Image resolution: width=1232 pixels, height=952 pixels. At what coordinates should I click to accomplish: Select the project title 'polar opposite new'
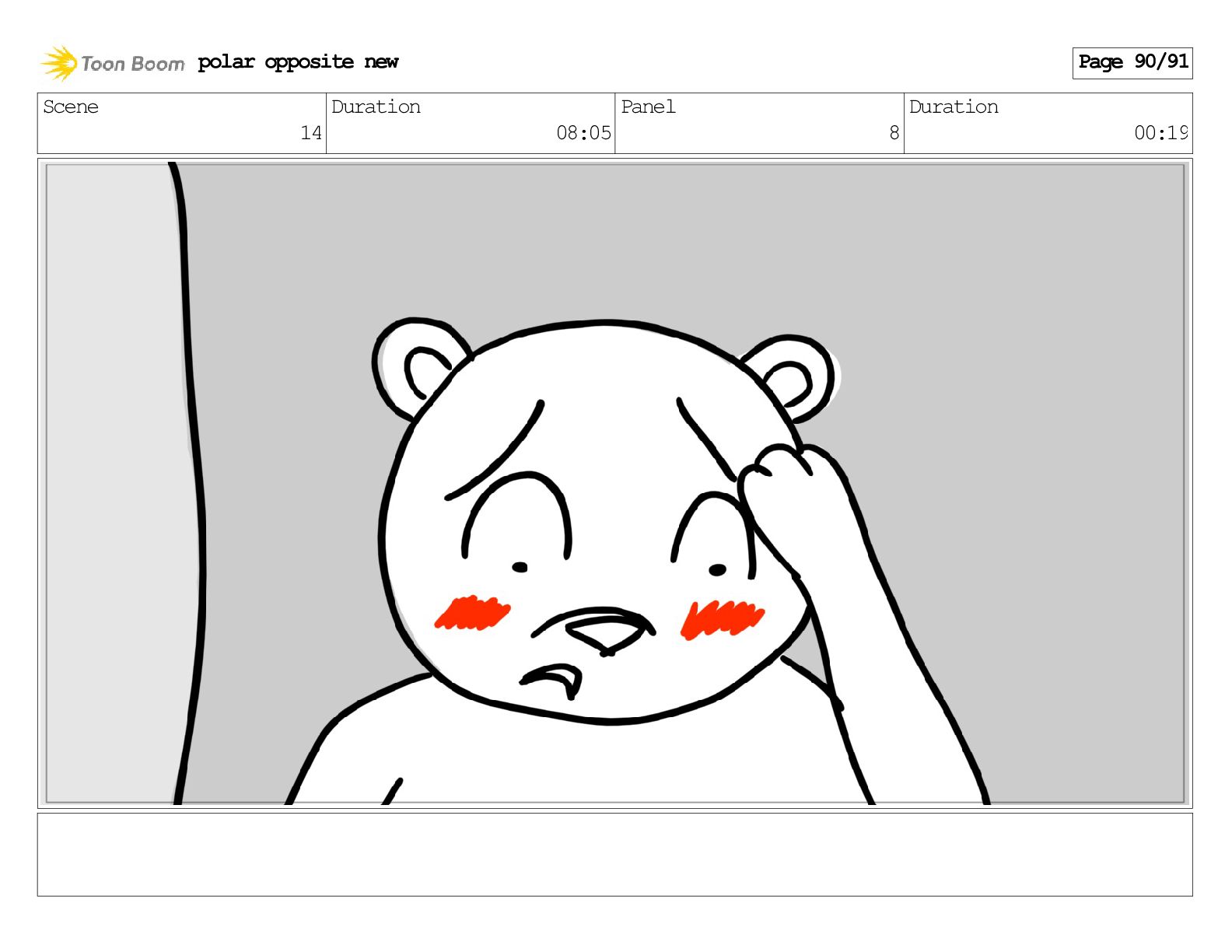pos(298,62)
